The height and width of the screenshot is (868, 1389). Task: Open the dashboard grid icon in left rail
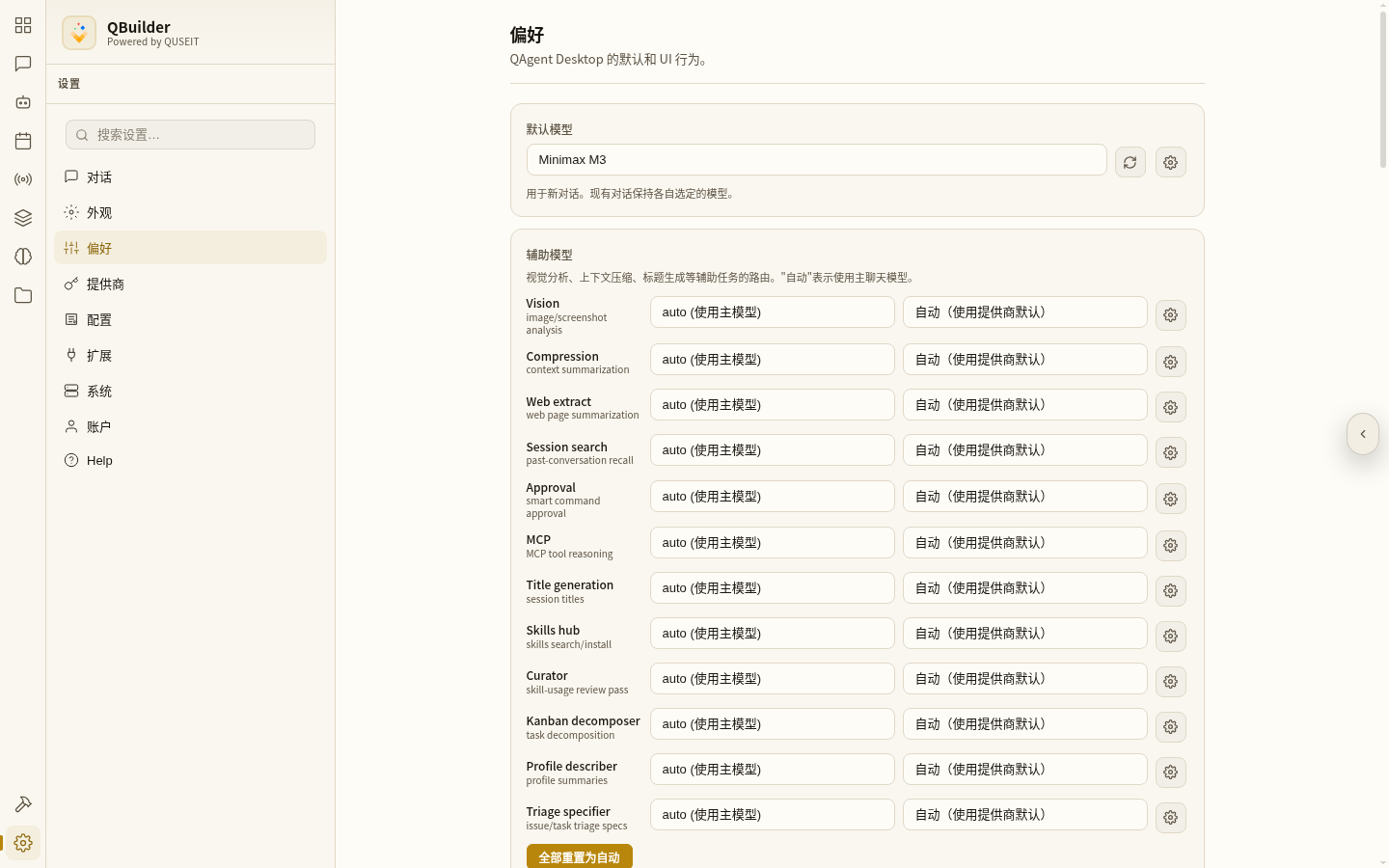(x=23, y=25)
